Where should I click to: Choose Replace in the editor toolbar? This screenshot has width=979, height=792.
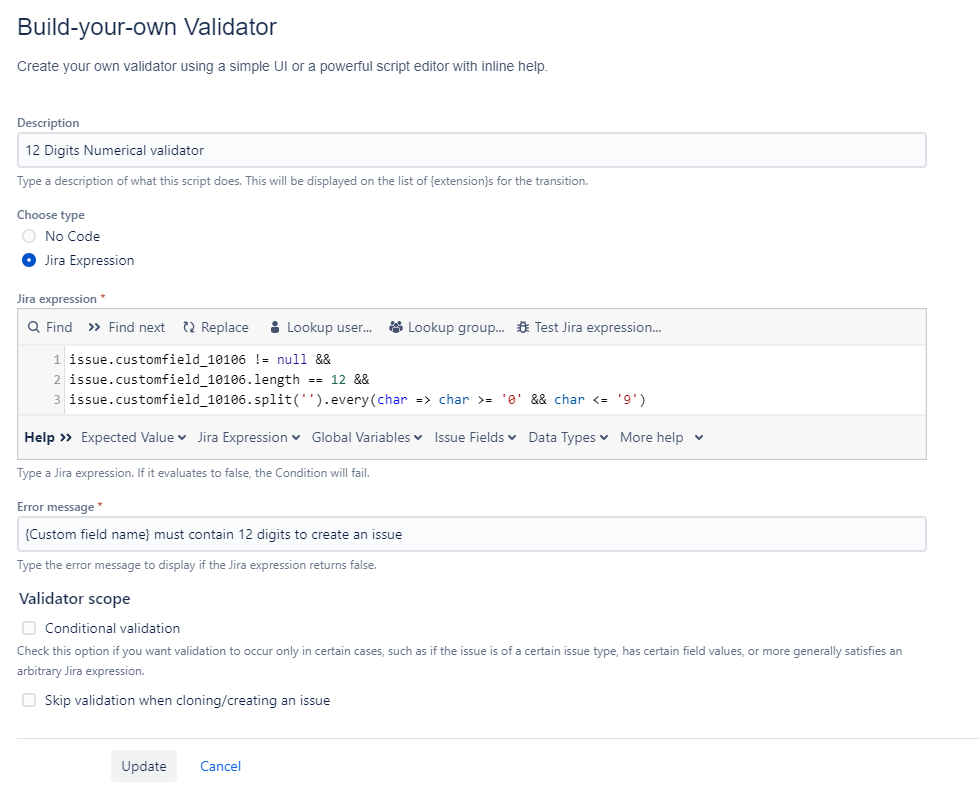225,327
